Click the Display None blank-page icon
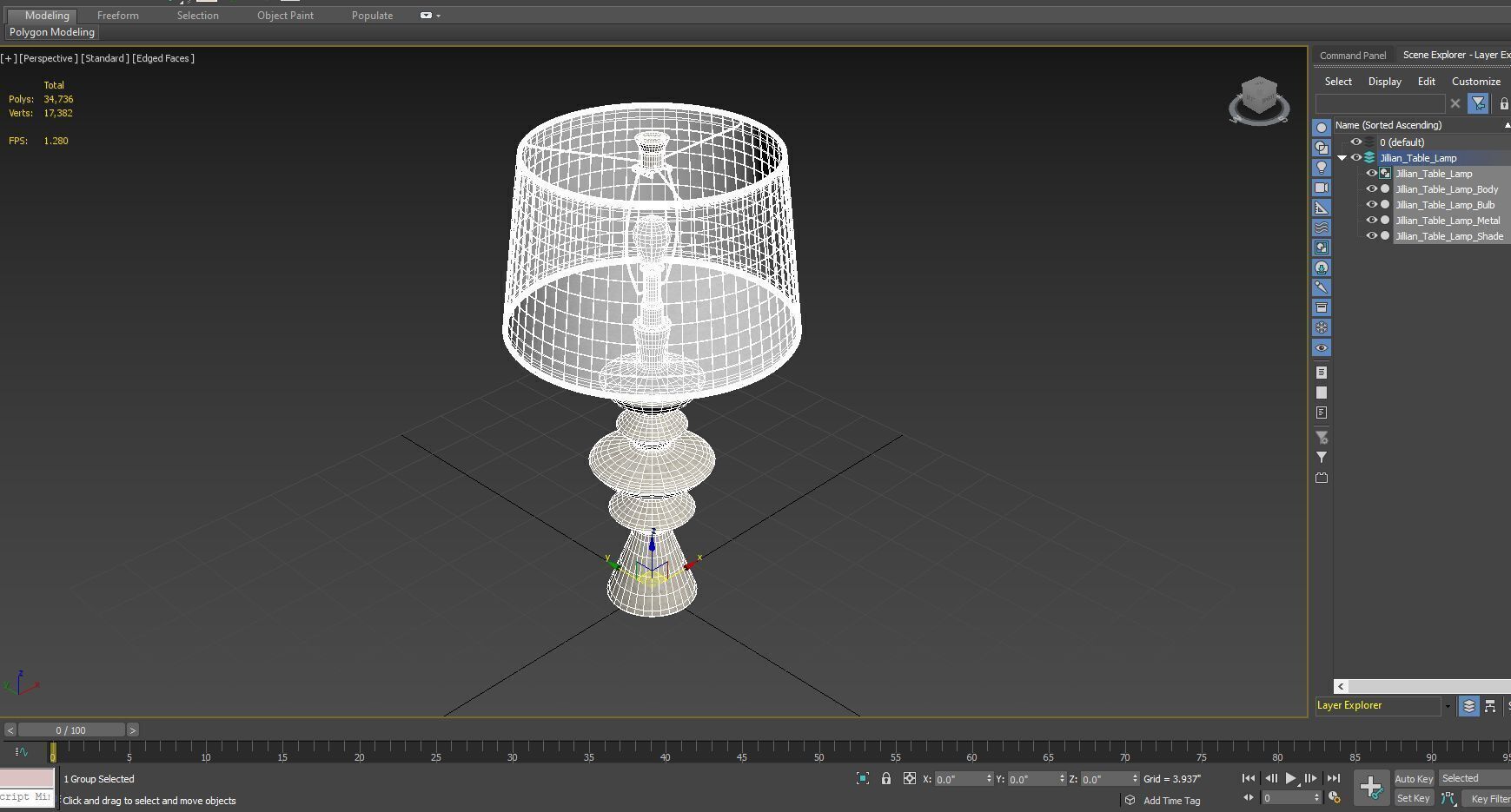The image size is (1511, 812). point(1322,393)
